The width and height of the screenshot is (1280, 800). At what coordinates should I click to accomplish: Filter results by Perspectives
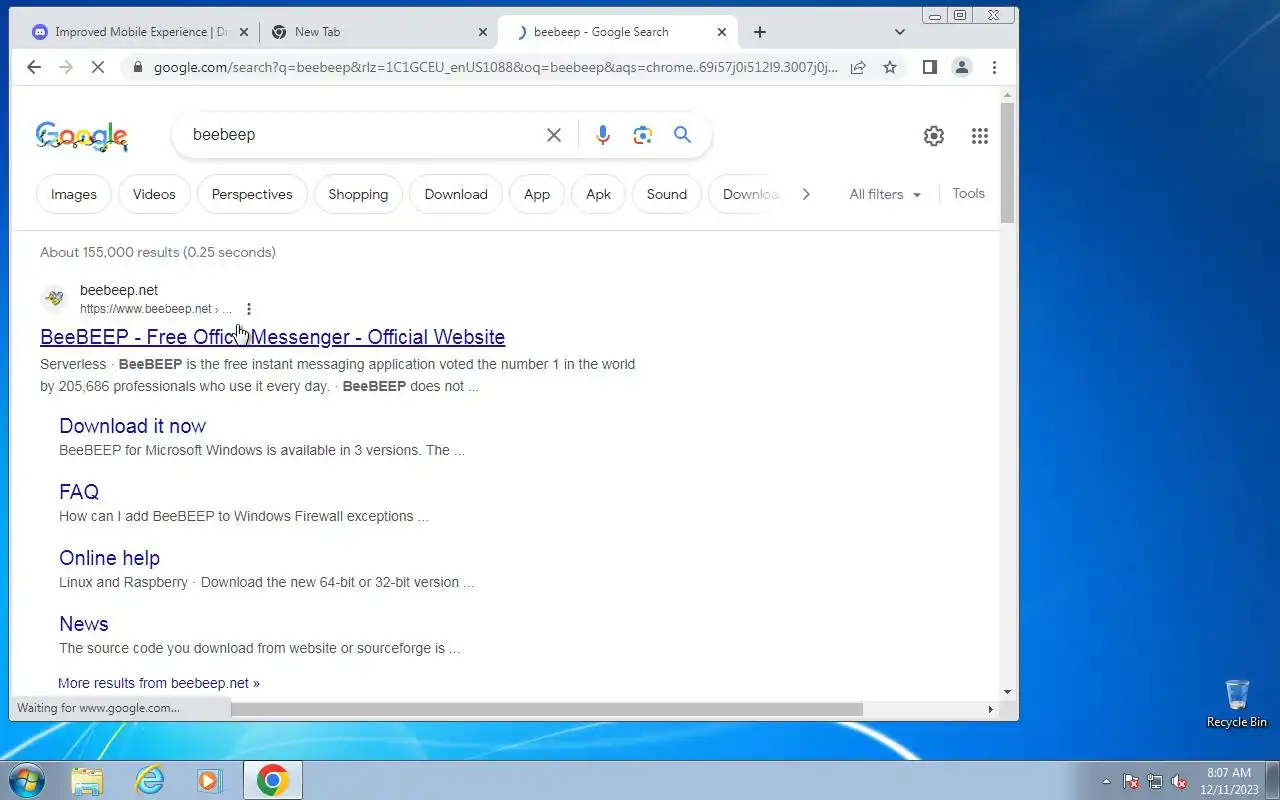tap(252, 194)
